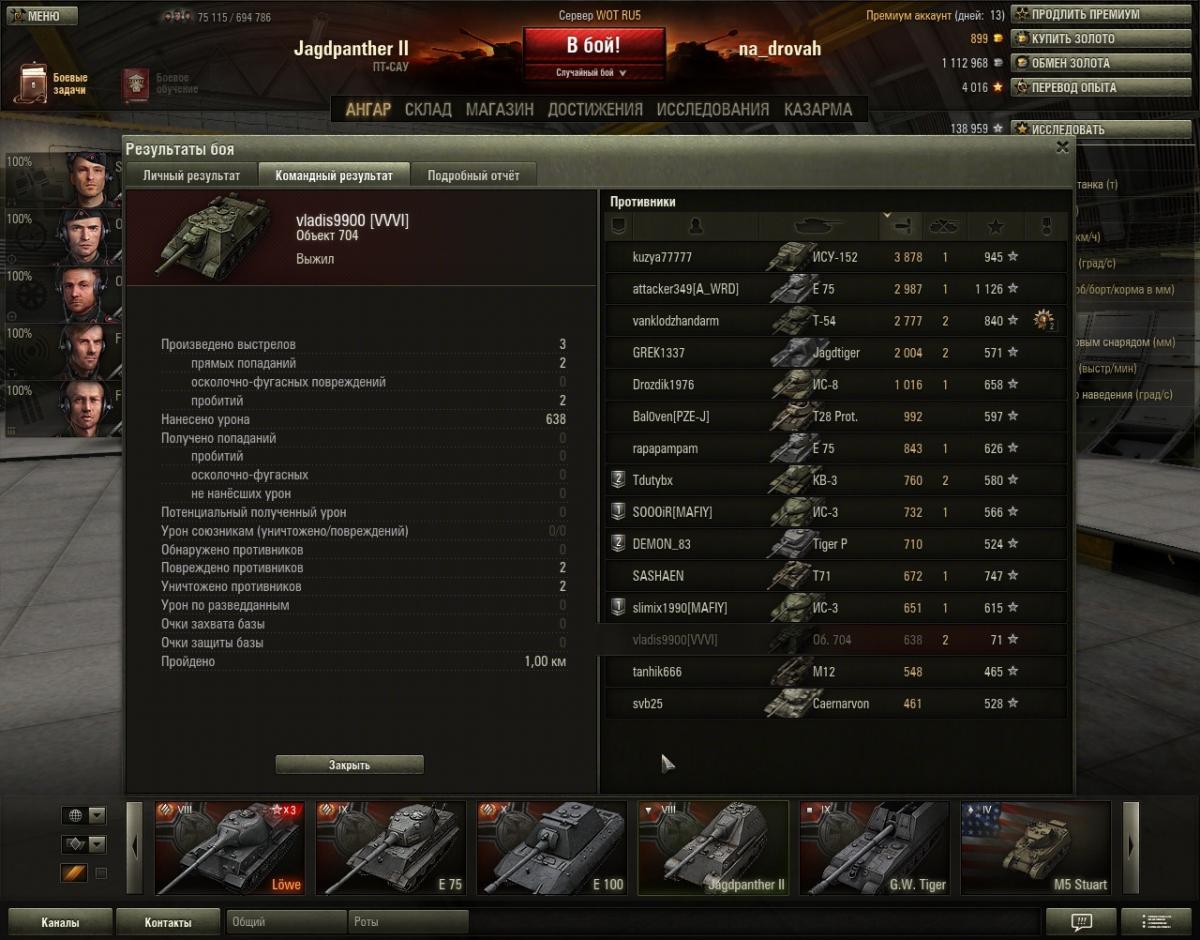Click ОБМЕН ЗОЛОТА button

click(1102, 62)
